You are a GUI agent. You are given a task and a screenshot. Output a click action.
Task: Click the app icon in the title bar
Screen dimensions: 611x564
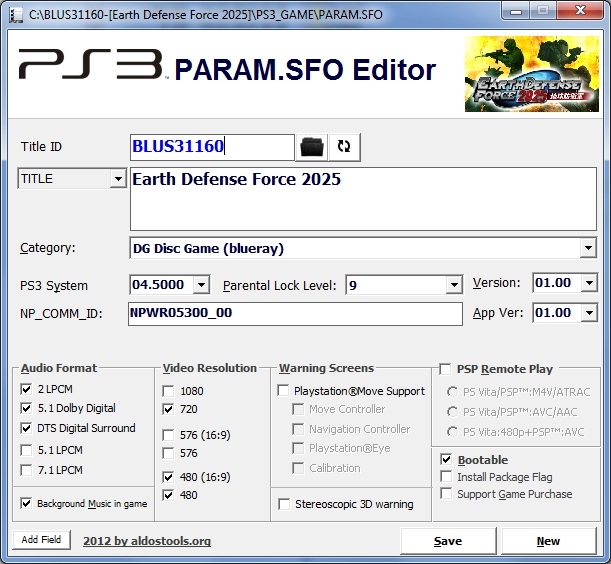click(x=16, y=15)
